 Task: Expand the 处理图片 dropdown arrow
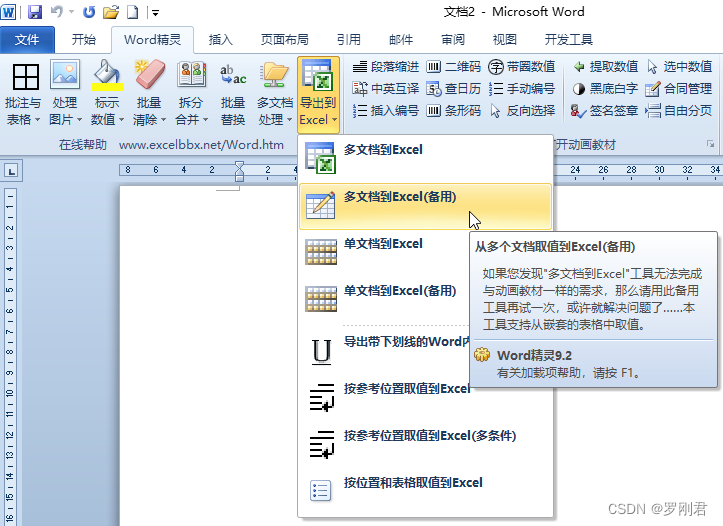(79, 120)
